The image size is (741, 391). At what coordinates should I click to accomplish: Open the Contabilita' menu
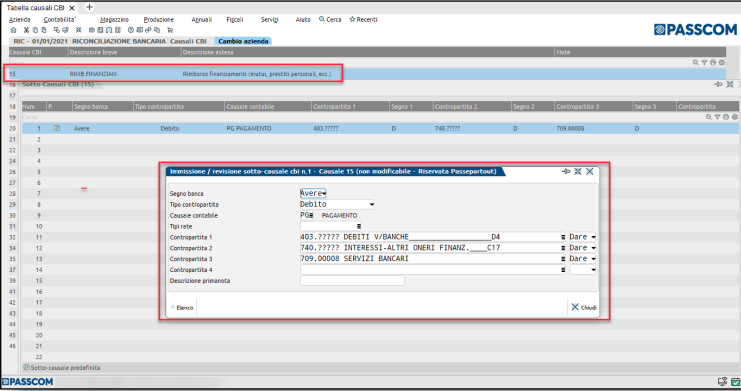[60, 19]
